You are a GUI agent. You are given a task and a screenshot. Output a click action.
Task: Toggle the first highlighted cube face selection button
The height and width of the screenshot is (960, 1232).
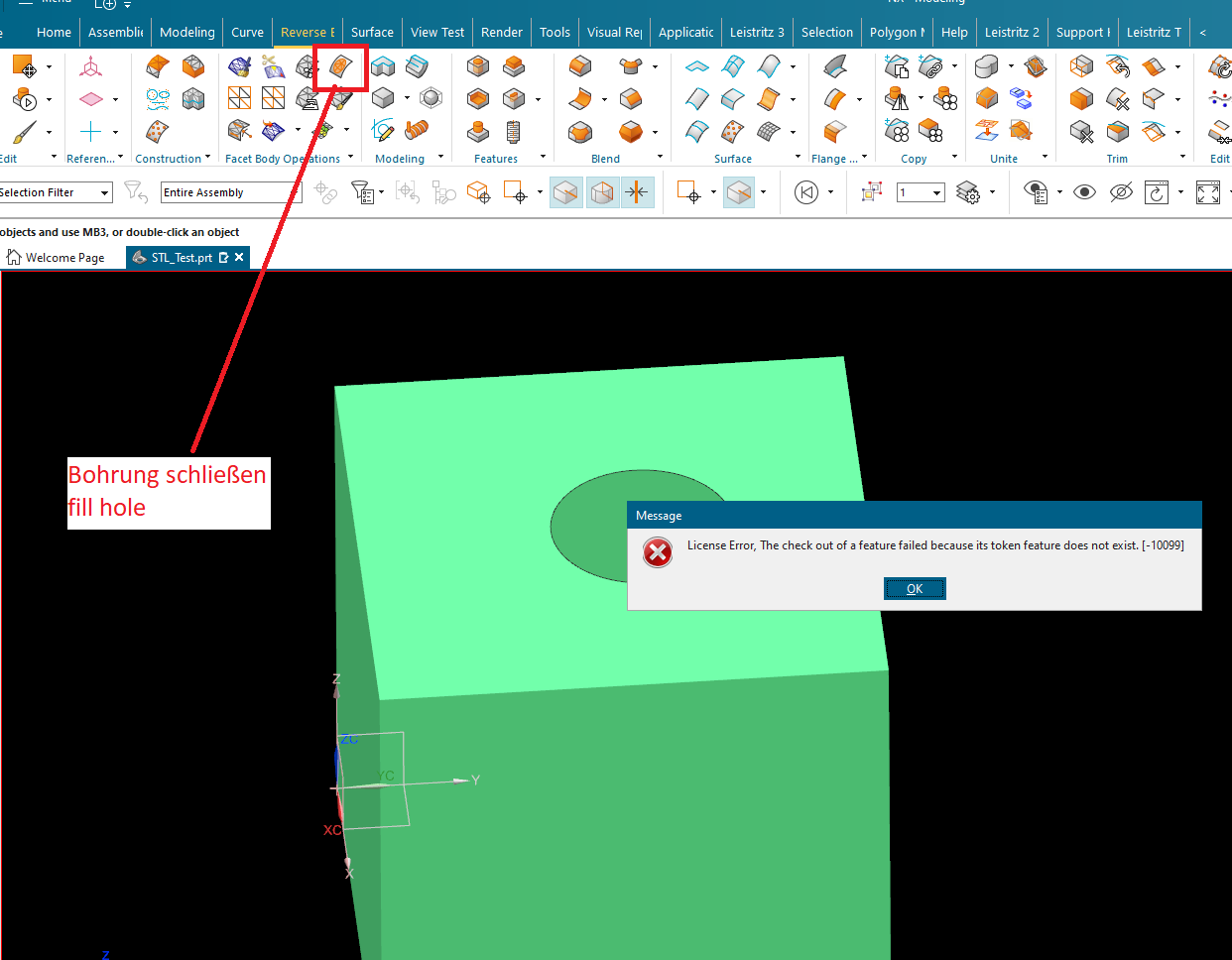pyautogui.click(x=566, y=192)
